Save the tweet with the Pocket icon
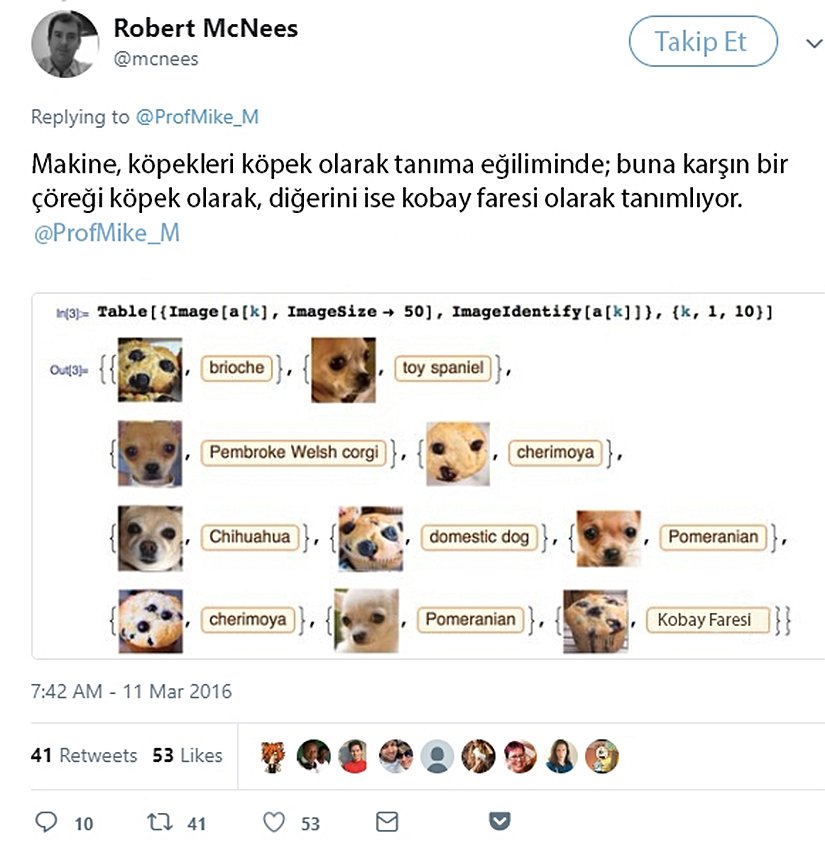The image size is (825, 860). (498, 822)
